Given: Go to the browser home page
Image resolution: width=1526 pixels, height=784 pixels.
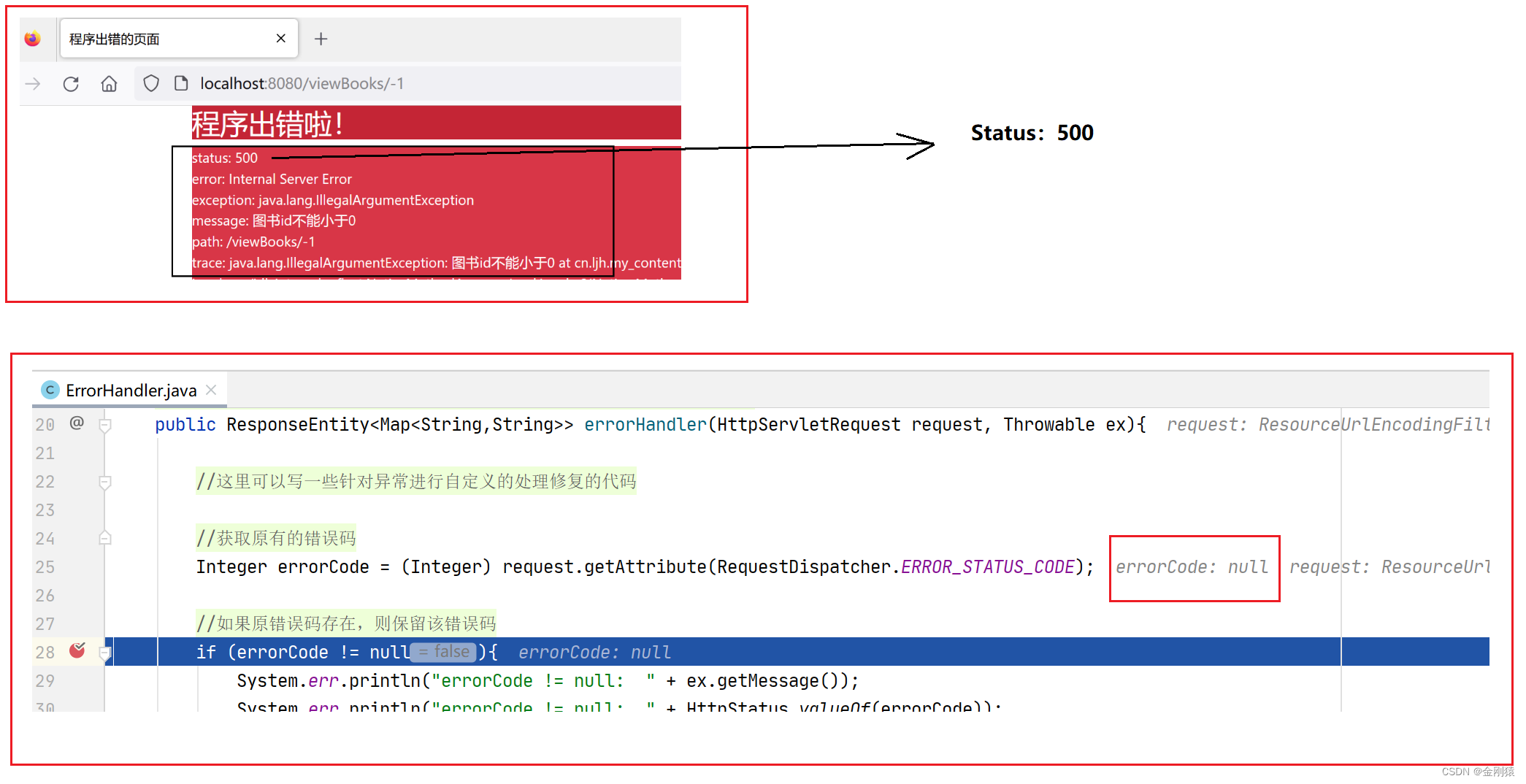Looking at the screenshot, I should pos(109,84).
